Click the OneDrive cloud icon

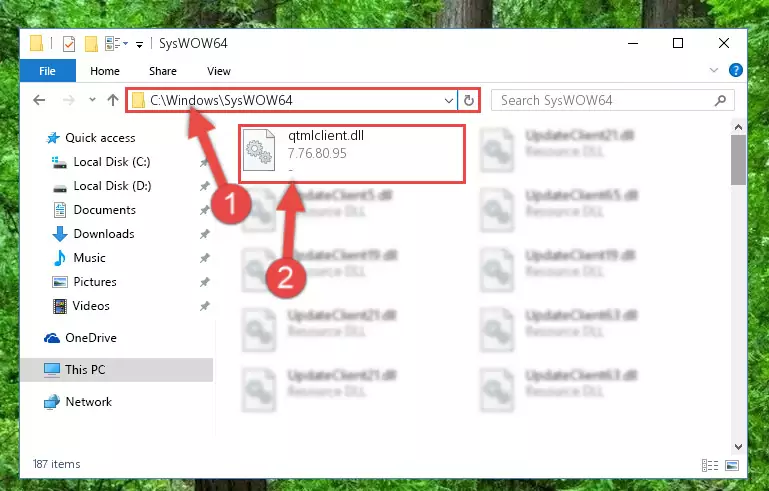tap(51, 338)
